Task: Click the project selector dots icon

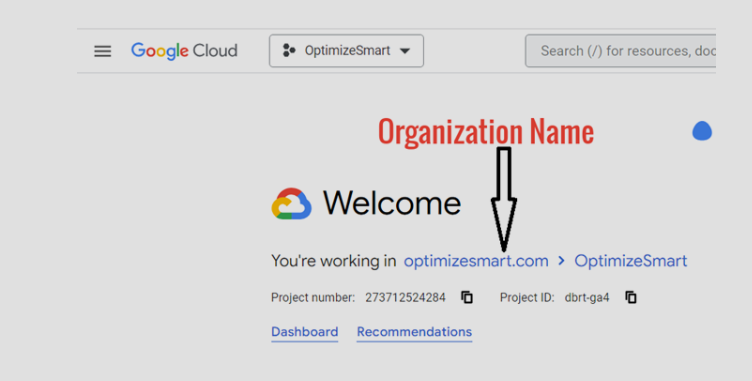Action: (x=289, y=50)
